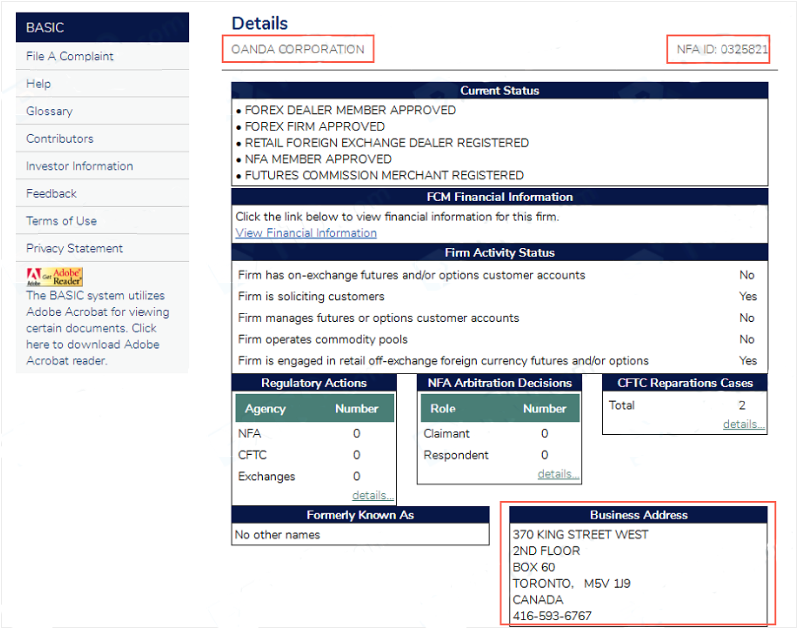Click the Agency column header
The width and height of the screenshot is (802, 634).
(265, 409)
